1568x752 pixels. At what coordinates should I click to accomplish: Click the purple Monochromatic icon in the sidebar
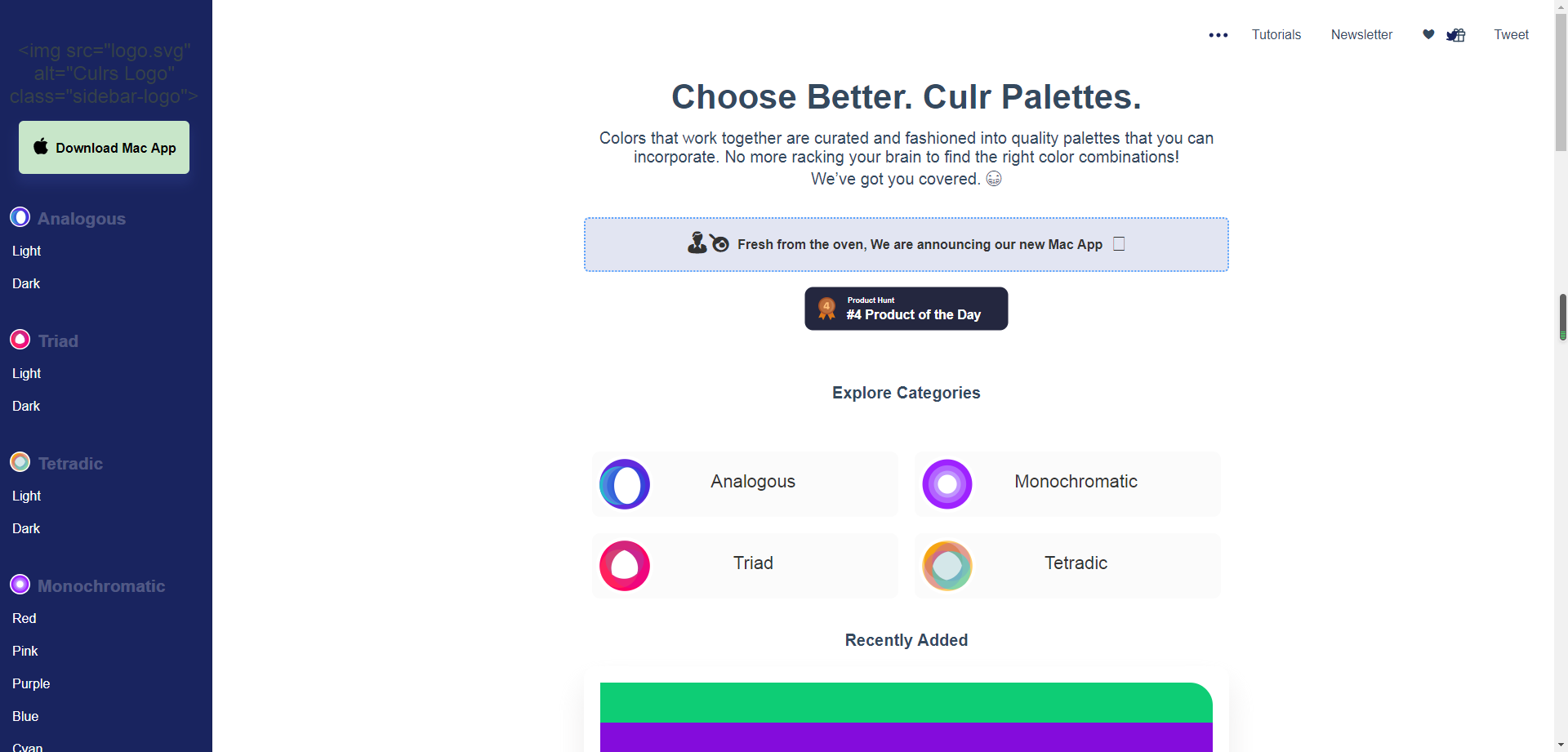(20, 585)
